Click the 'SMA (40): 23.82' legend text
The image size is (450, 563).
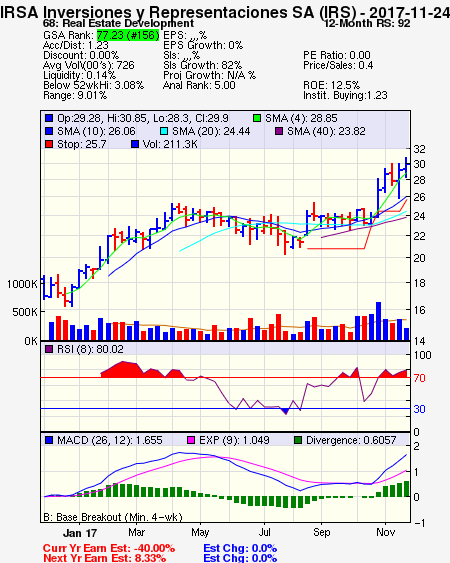coord(326,131)
